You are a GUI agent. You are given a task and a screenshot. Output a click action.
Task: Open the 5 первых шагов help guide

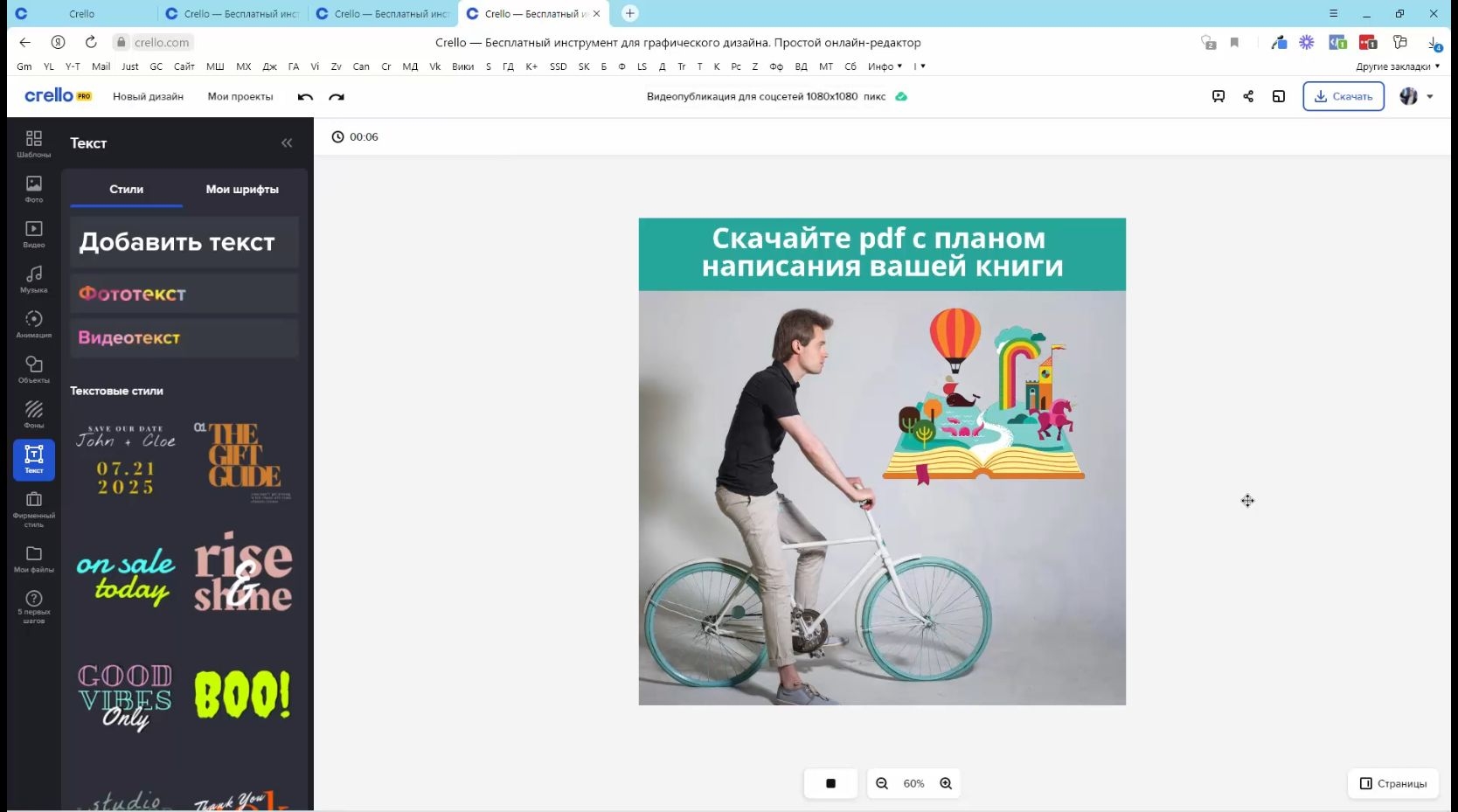tap(33, 607)
